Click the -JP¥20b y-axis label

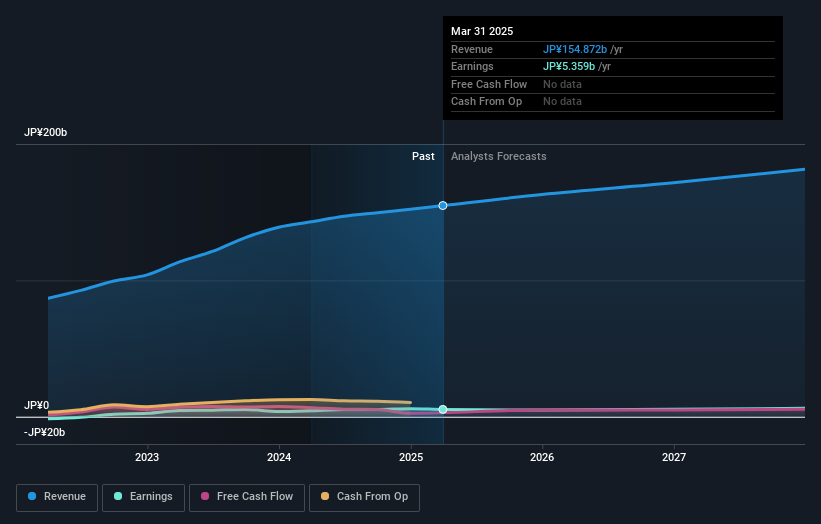[45, 432]
